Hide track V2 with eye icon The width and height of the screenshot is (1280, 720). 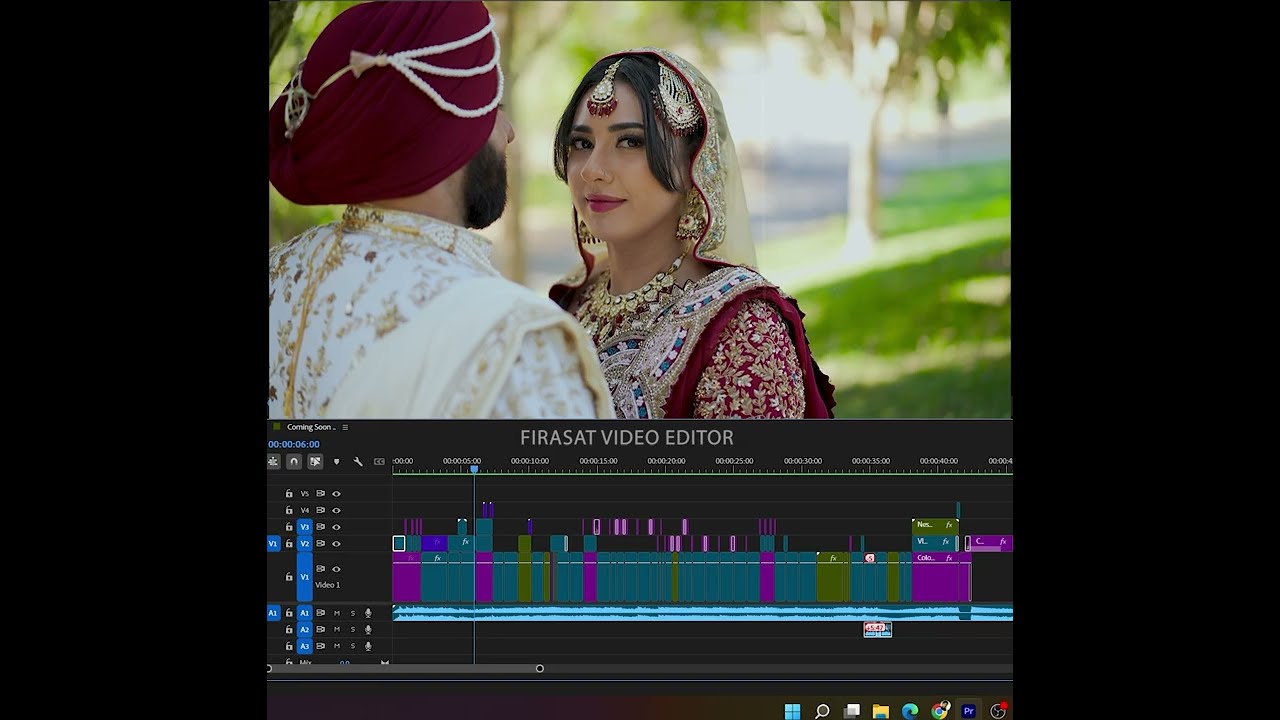(336, 544)
